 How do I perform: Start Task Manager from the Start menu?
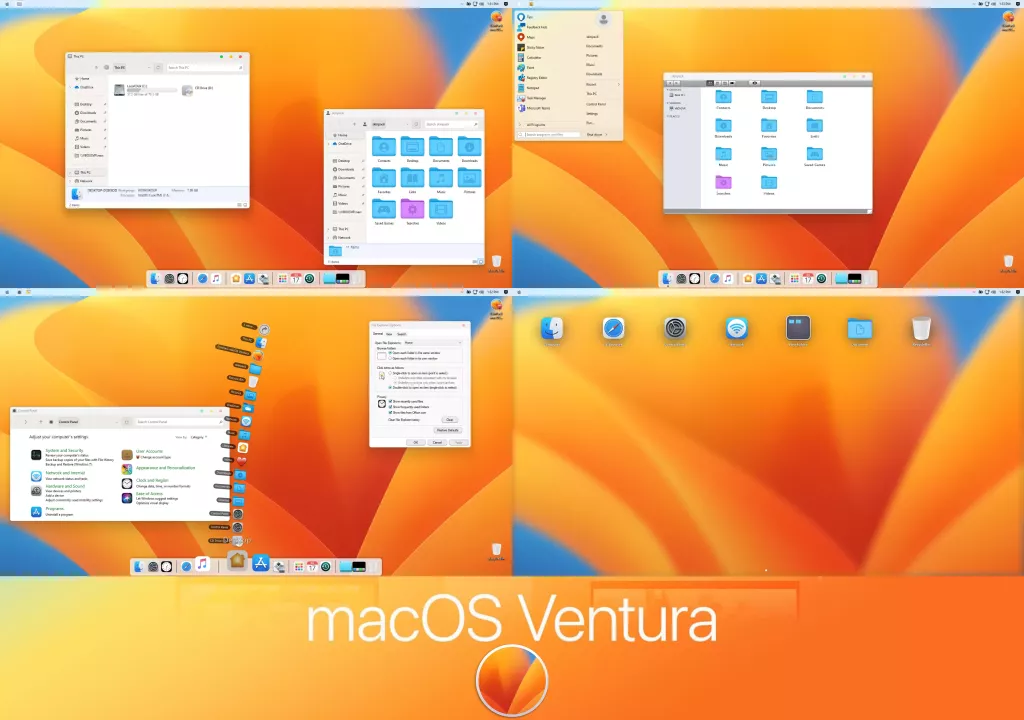click(536, 98)
